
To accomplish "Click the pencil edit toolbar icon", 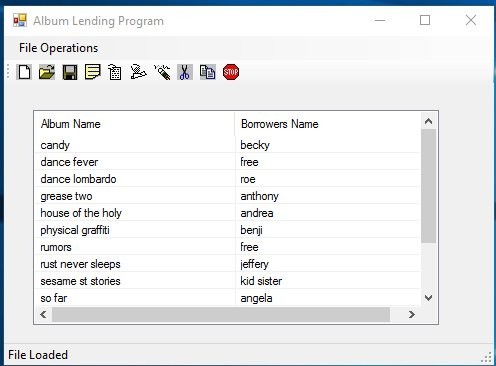I will (162, 72).
